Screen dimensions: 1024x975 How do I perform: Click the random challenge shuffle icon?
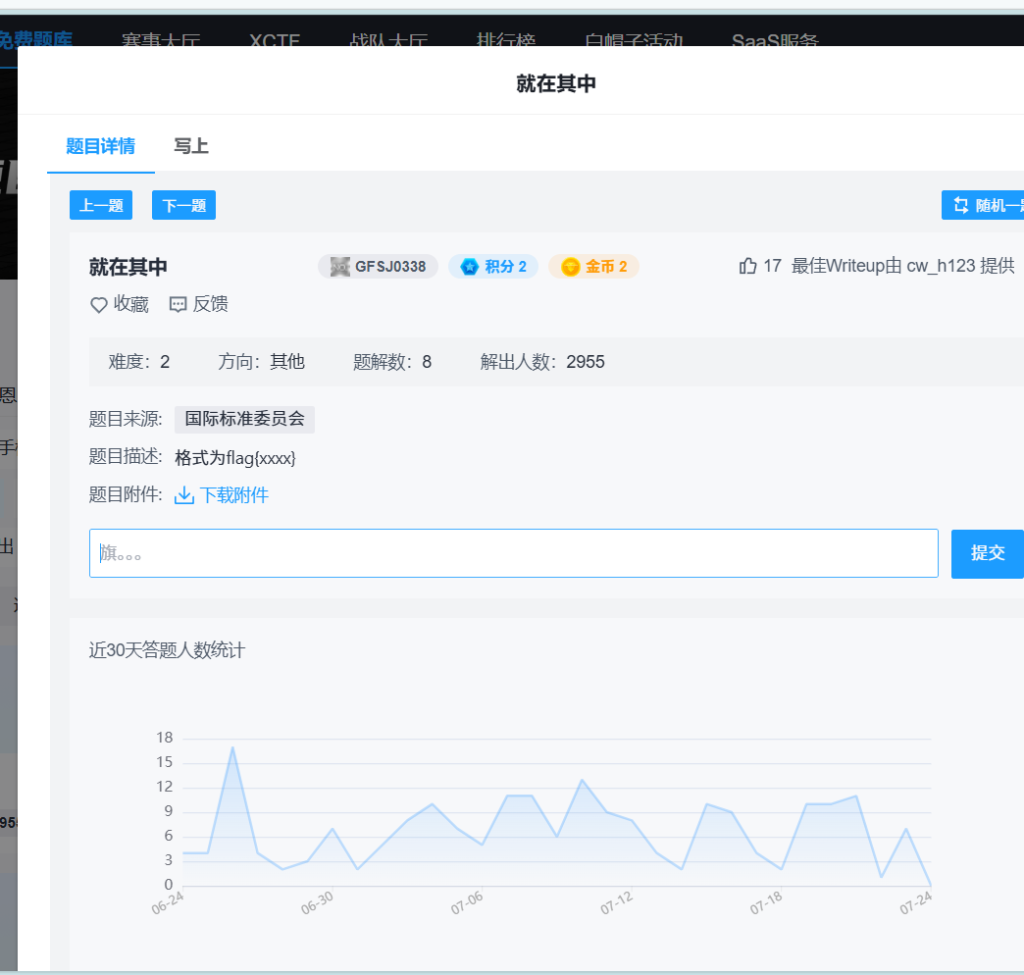961,205
